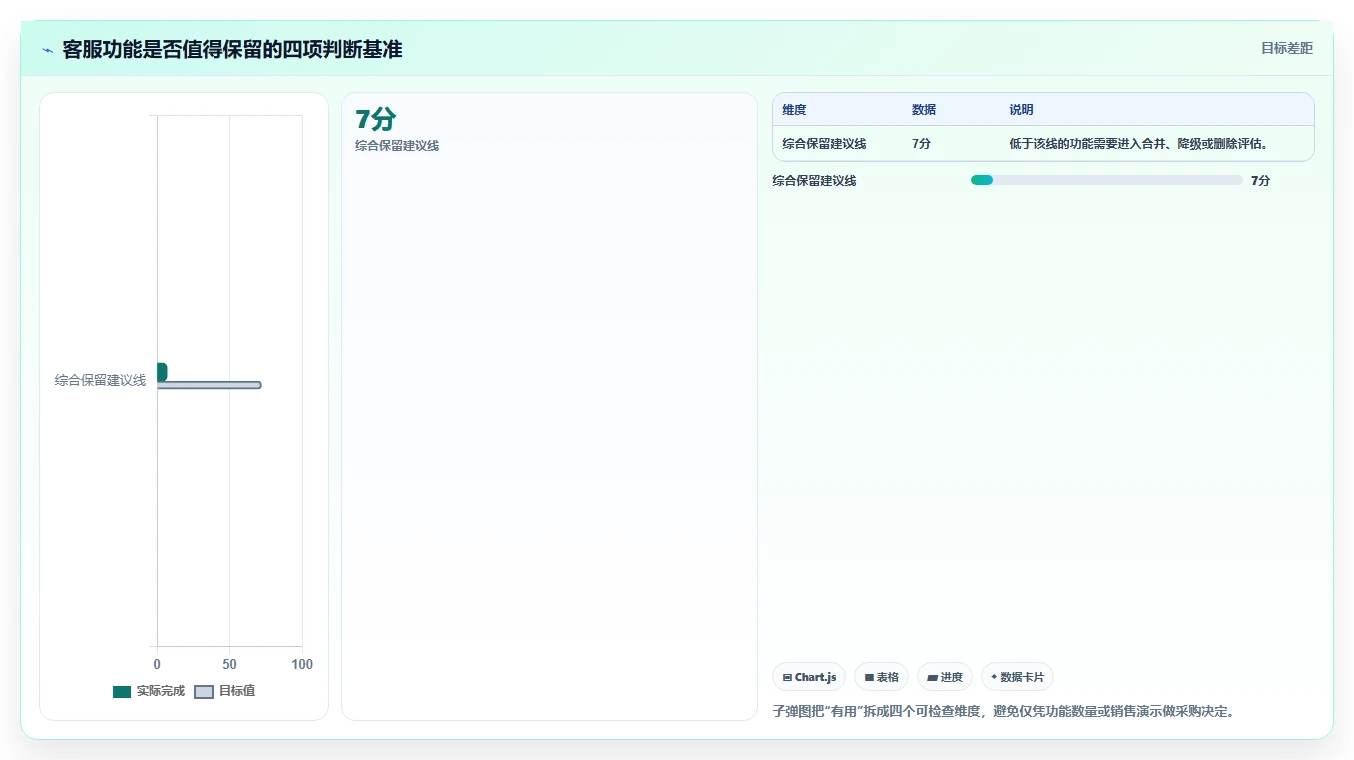Screen dimensions: 1354x760
Task: Click the 综合保留建议线 chart axis label
Action: (100, 380)
